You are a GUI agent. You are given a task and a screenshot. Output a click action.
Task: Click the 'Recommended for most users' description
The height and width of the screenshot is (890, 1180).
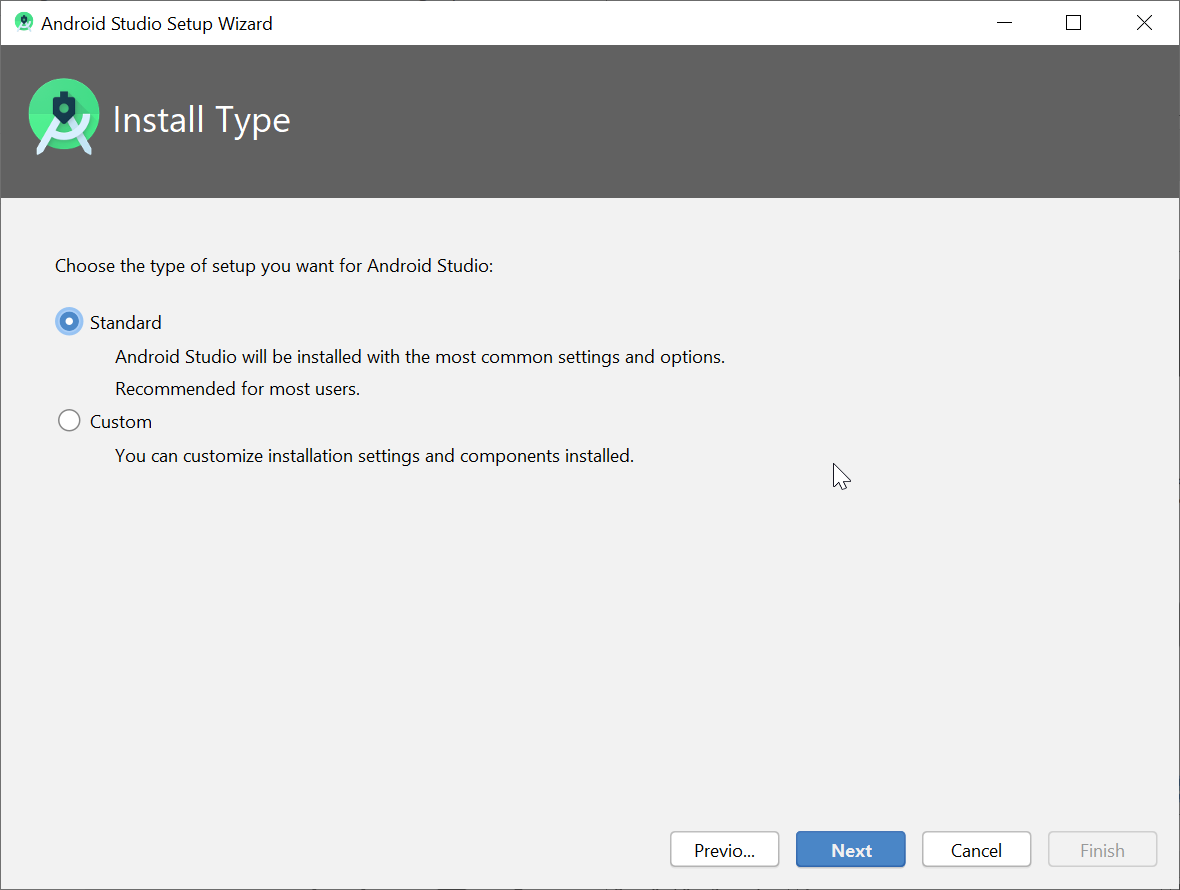pyautogui.click(x=237, y=388)
